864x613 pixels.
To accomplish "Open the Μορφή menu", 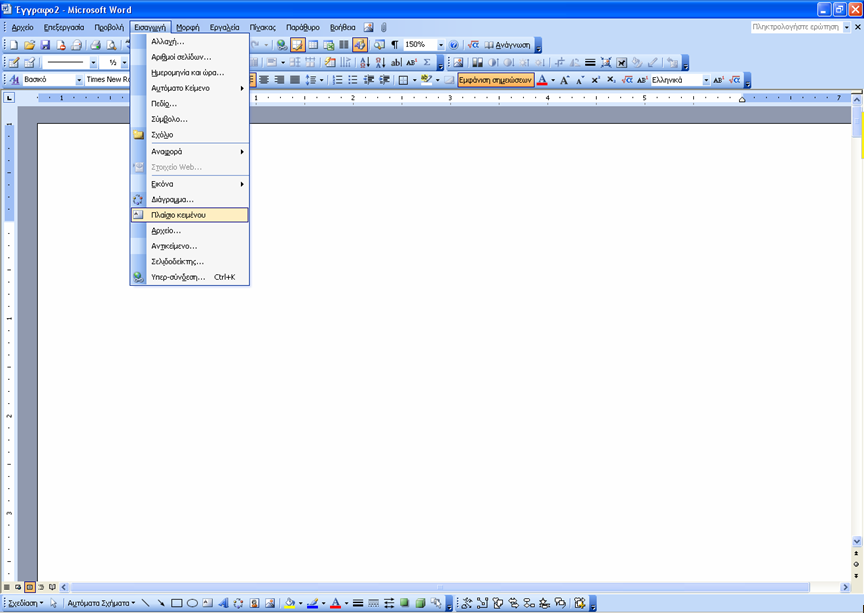I will tap(187, 27).
